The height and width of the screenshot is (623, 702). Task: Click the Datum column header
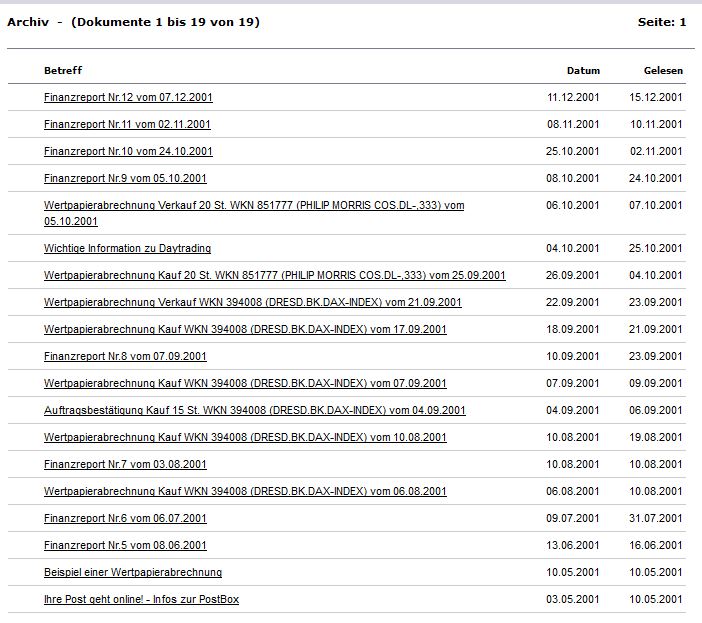pyautogui.click(x=583, y=71)
